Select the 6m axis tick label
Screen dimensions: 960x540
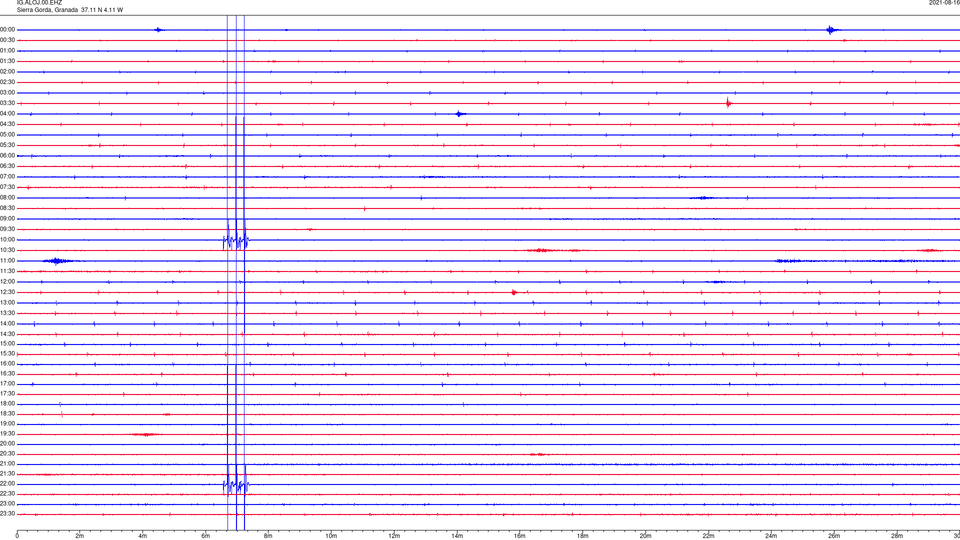[206, 536]
